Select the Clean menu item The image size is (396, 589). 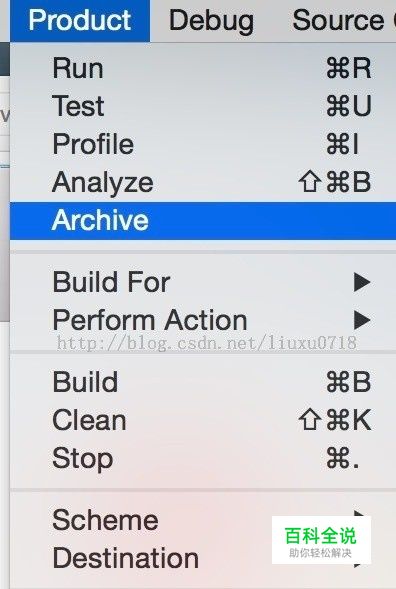pos(203,420)
